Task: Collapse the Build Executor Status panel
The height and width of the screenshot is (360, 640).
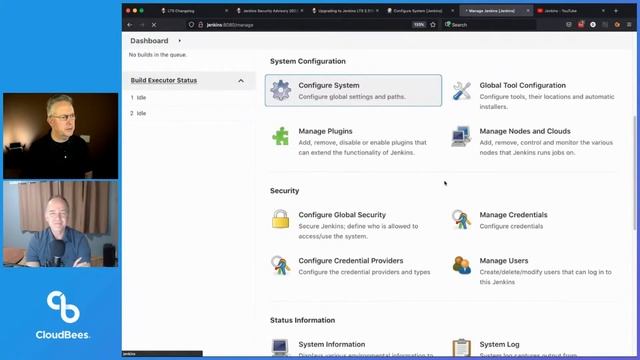Action: 241,81
